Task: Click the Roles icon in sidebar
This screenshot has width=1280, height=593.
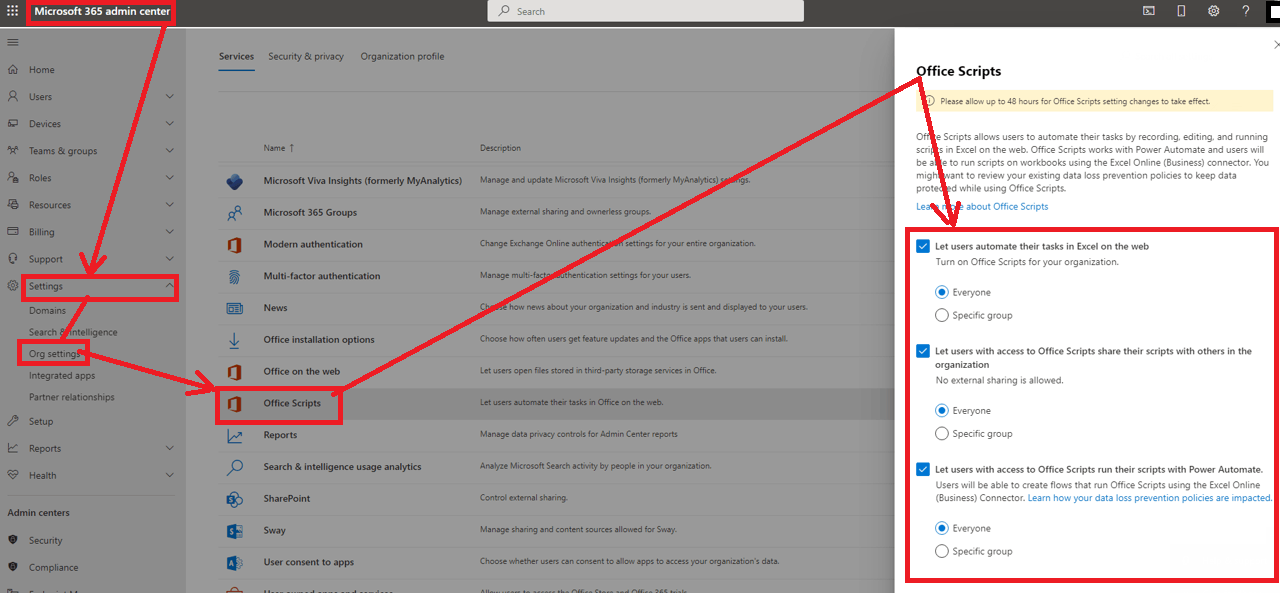Action: click(13, 178)
